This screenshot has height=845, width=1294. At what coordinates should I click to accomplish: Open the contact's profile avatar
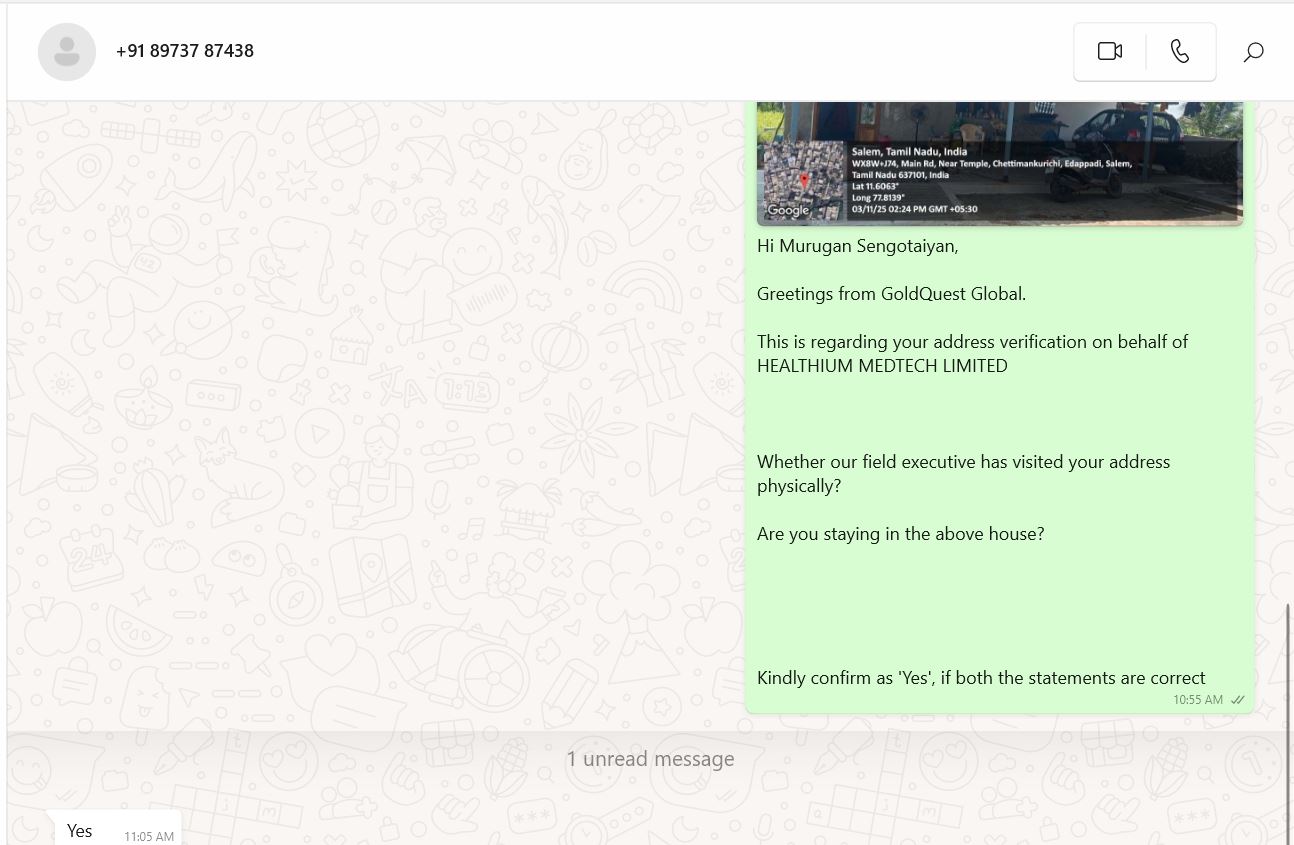(x=67, y=51)
